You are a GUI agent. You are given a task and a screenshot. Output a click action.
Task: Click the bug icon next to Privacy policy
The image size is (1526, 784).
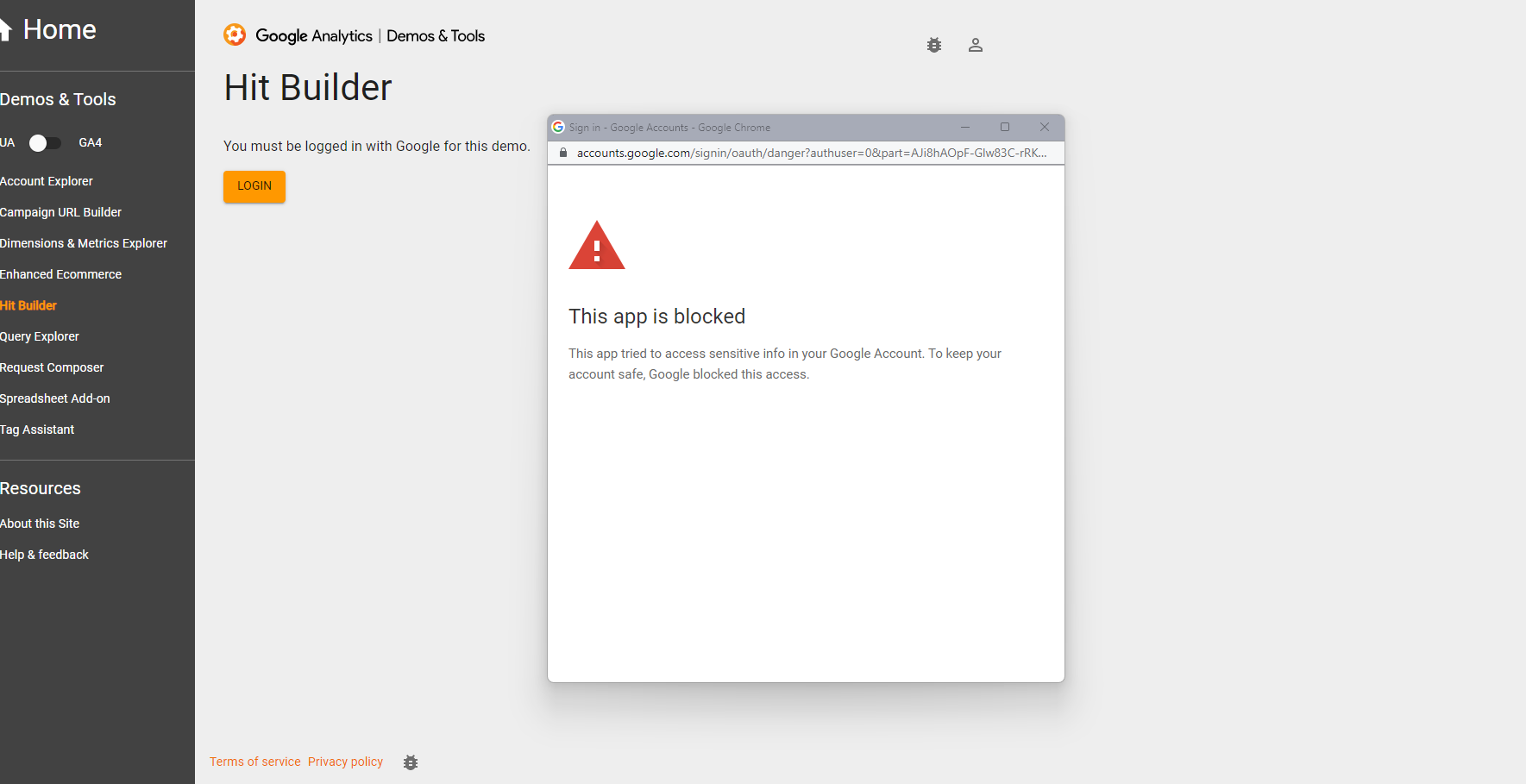[410, 762]
